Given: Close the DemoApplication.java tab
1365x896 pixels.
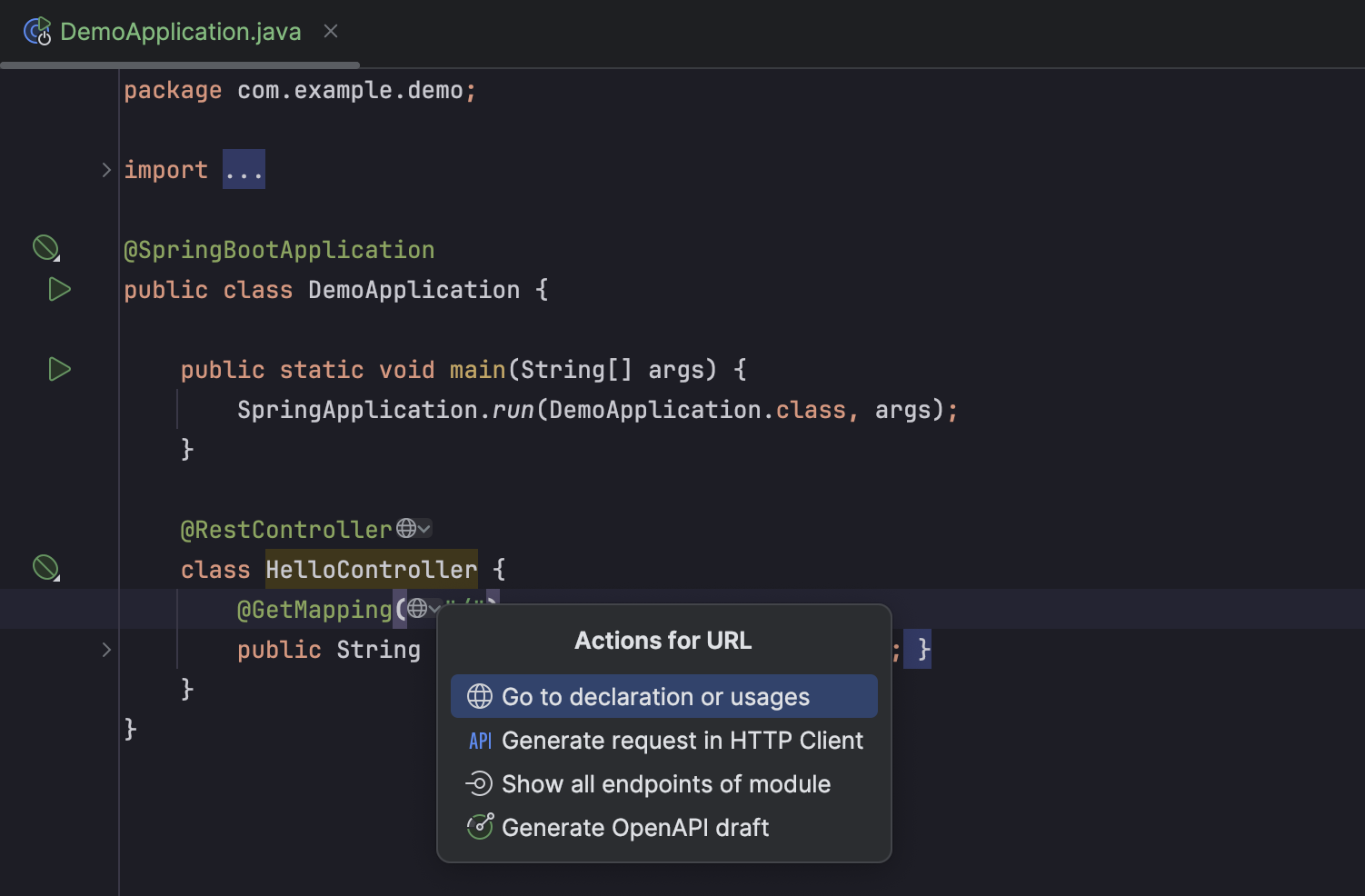Looking at the screenshot, I should [331, 32].
